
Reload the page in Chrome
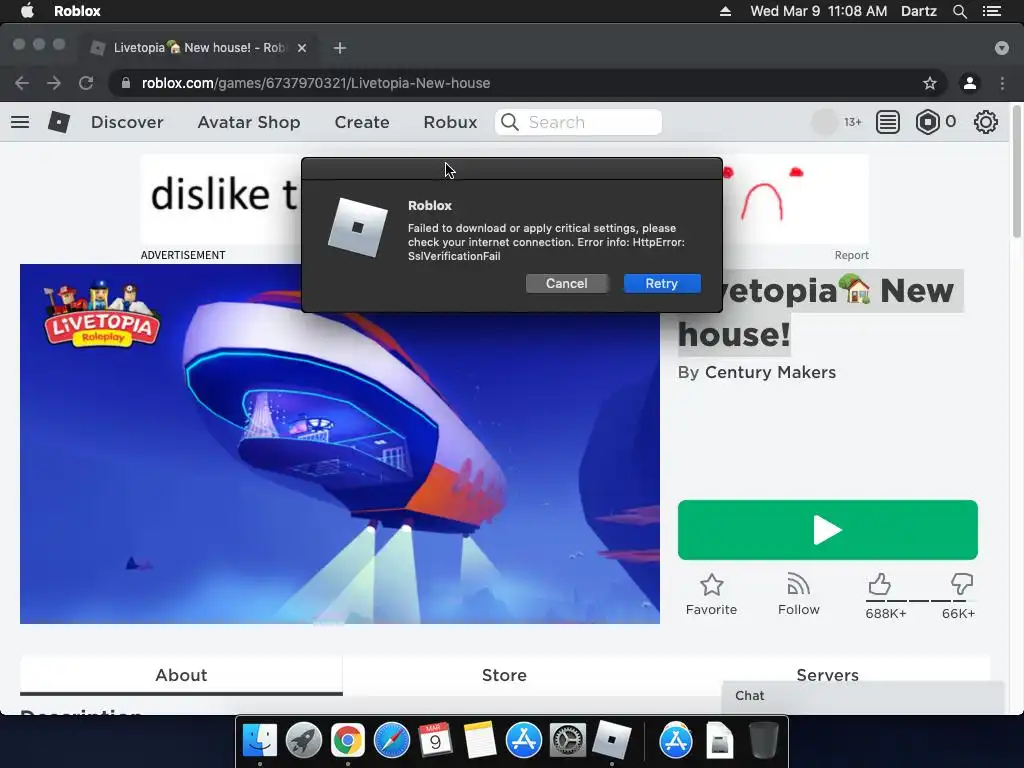pos(86,83)
